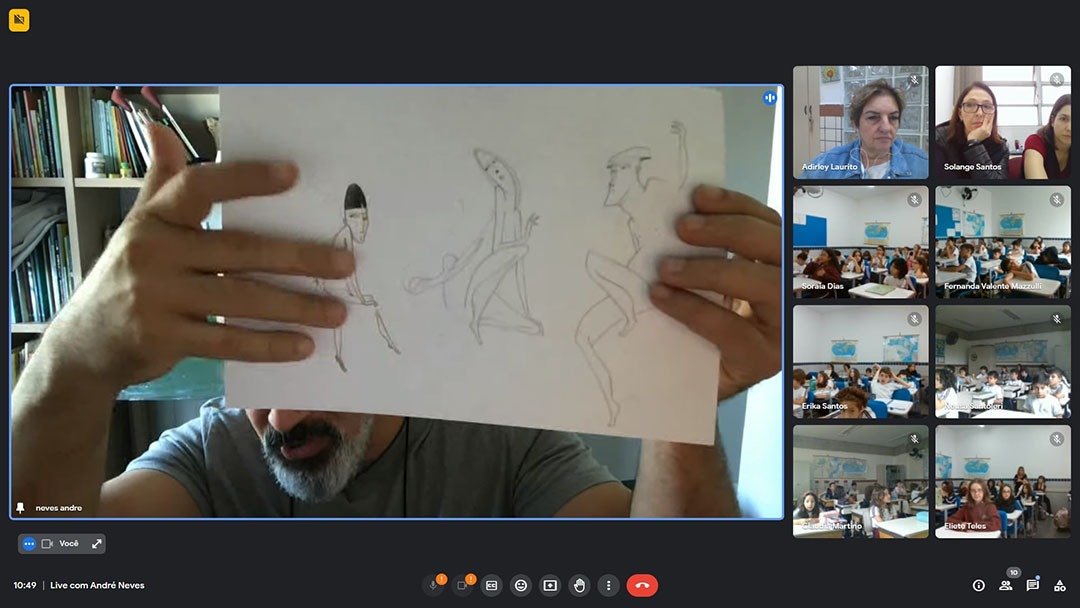
Task: Click the blue dots on Você tile
Action: pos(29,544)
